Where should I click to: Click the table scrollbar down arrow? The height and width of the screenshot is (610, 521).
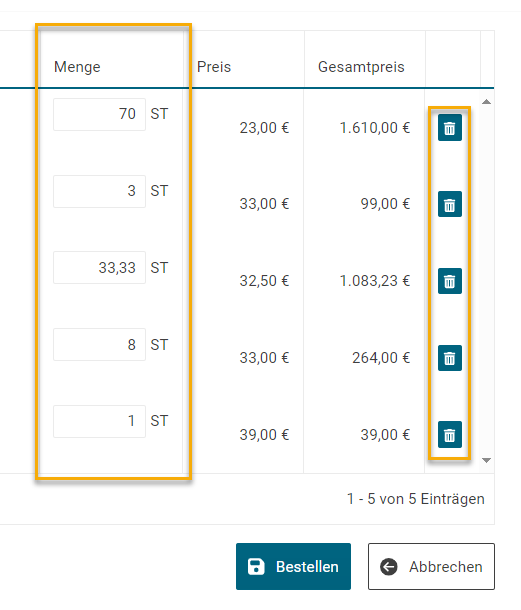pyautogui.click(x=486, y=460)
